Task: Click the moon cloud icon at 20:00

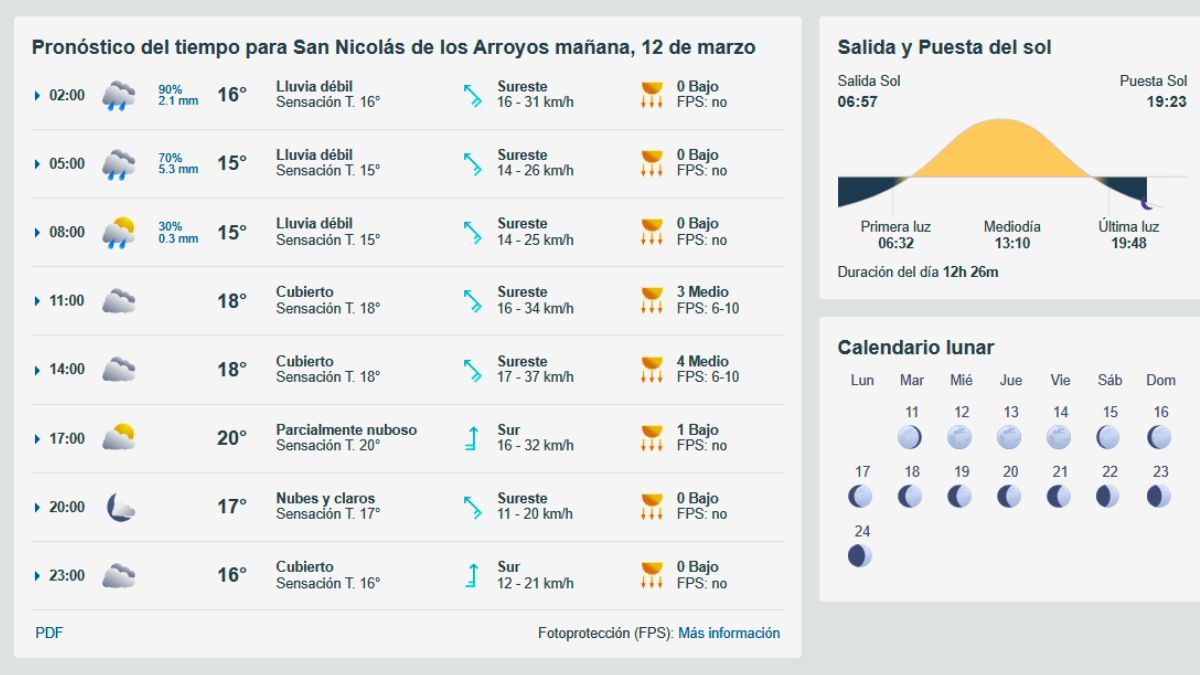Action: tap(120, 507)
